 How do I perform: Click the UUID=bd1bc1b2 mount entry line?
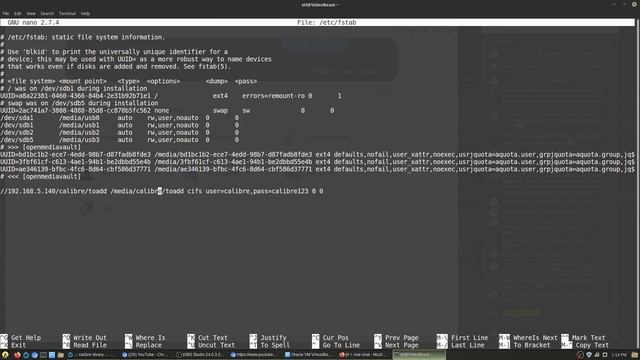pyautogui.click(x=318, y=154)
